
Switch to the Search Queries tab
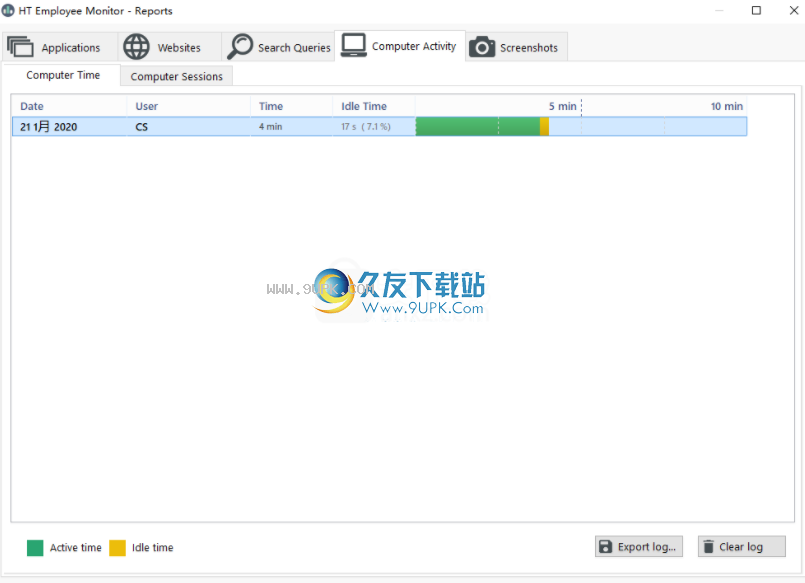click(x=278, y=47)
